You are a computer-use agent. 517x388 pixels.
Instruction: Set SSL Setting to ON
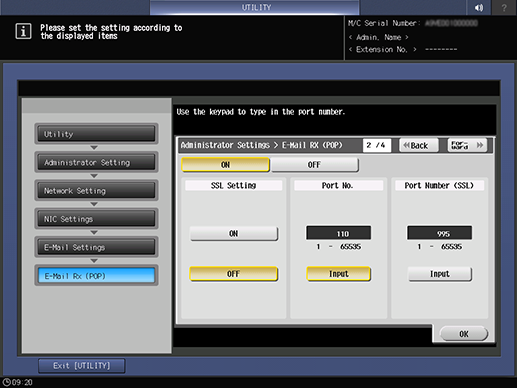(234, 234)
